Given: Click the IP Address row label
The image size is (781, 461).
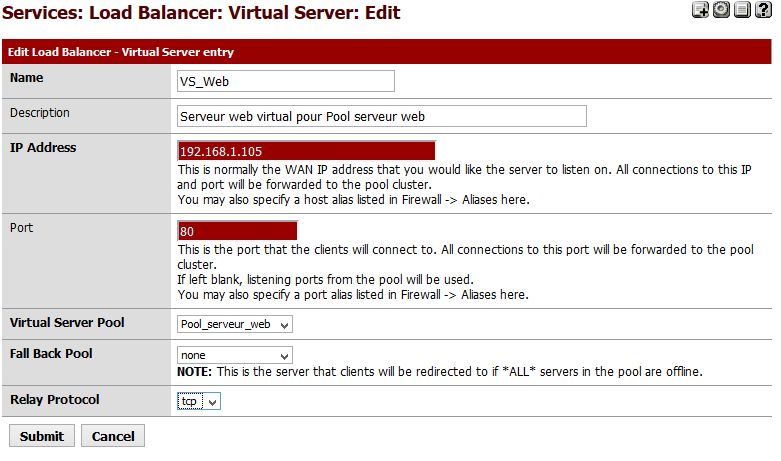Looking at the screenshot, I should click(x=43, y=147).
